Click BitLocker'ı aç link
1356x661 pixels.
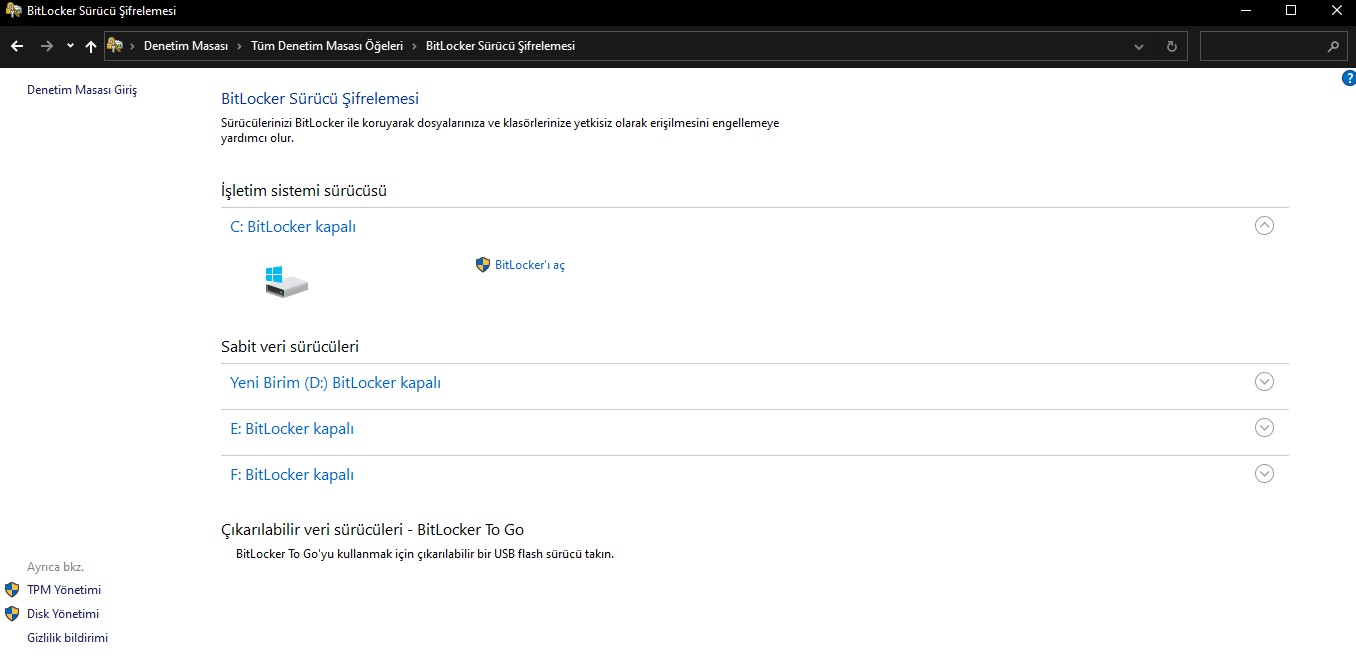coord(530,265)
